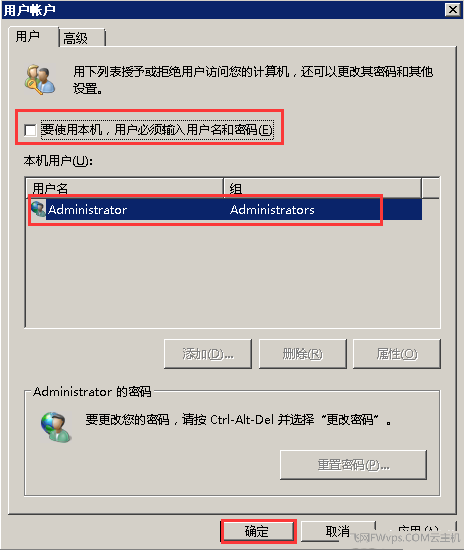Click the globe user icon in password section
Viewport: 464px width, 550px height.
pyautogui.click(x=56, y=427)
